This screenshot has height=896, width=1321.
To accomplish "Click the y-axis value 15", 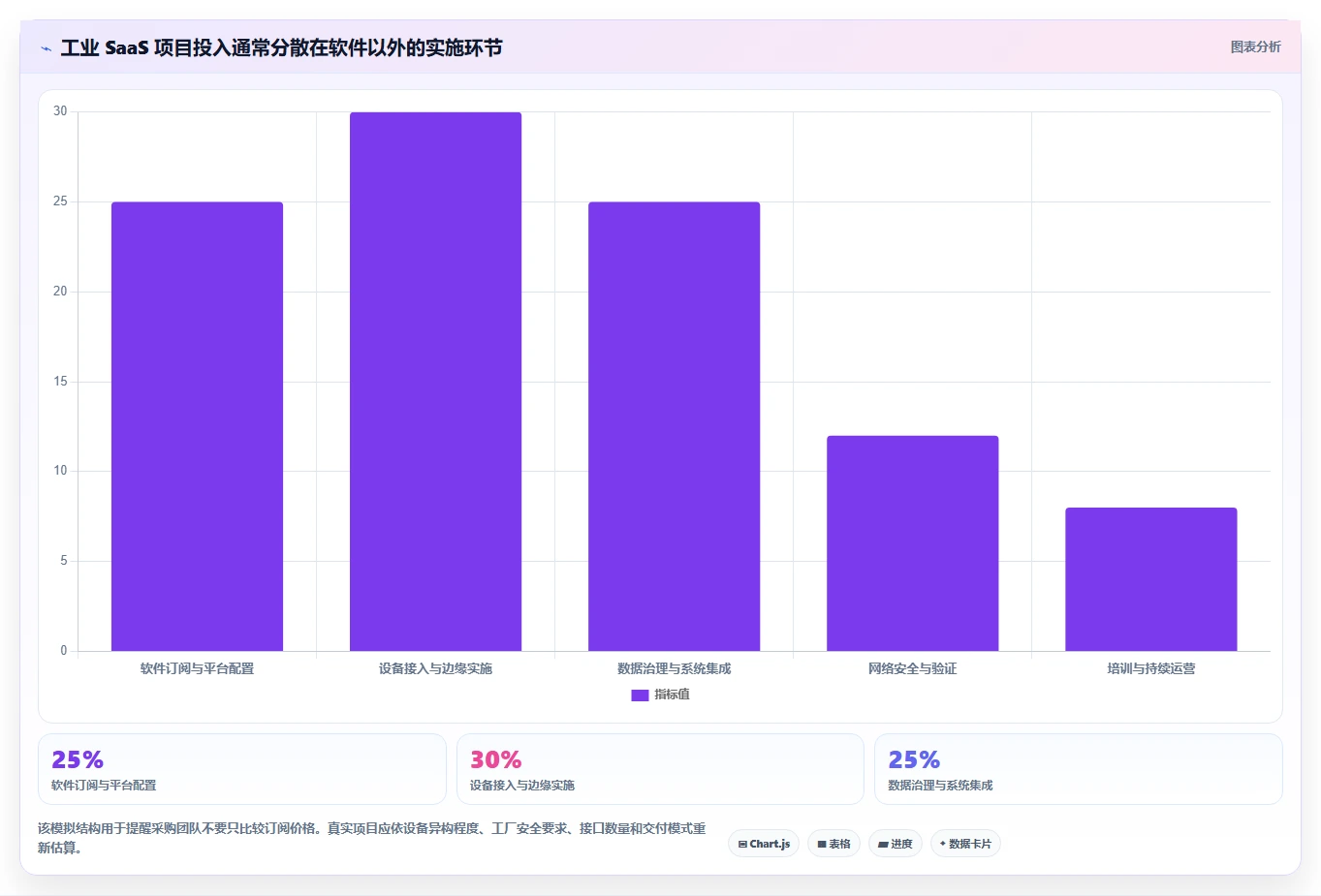I will pos(61,382).
